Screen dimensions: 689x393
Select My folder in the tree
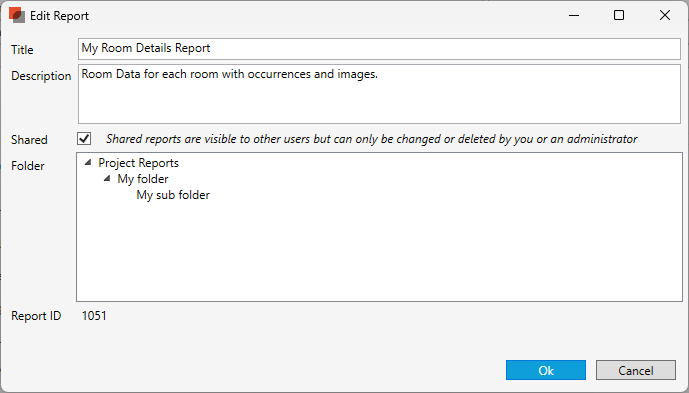tap(143, 179)
